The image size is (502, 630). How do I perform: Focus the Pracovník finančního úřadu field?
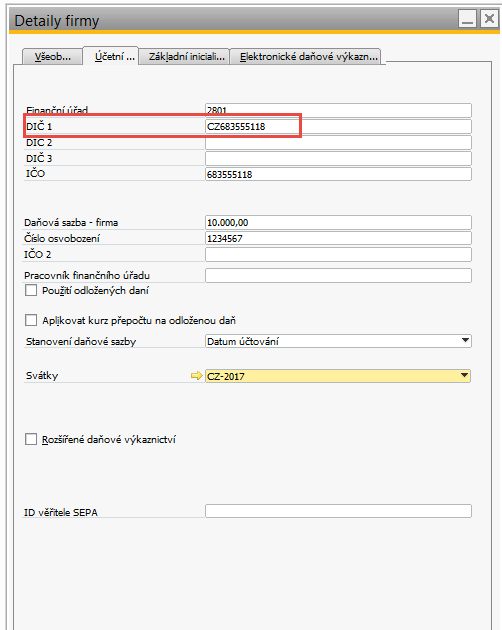[x=338, y=275]
